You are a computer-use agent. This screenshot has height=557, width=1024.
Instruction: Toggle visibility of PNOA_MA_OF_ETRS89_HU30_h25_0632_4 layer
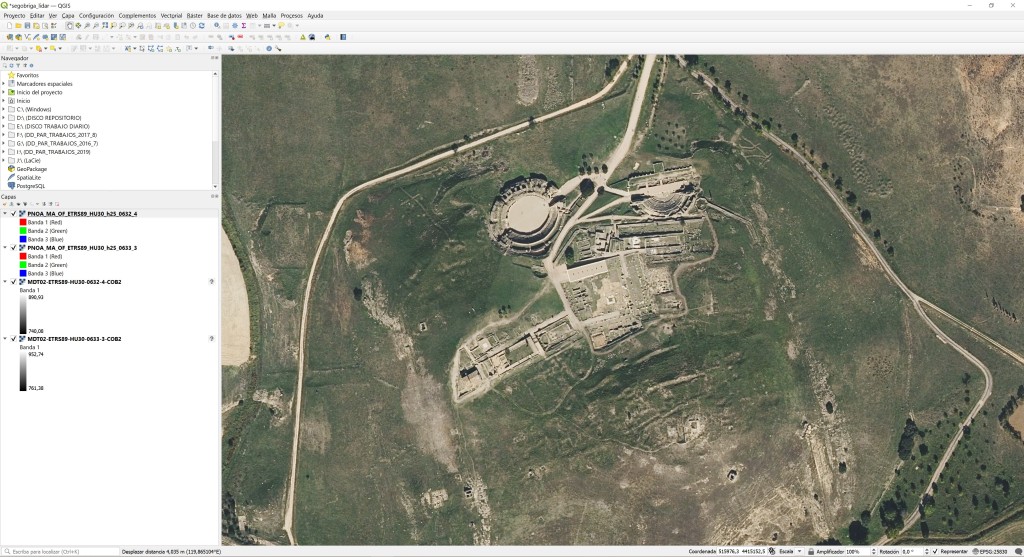pyautogui.click(x=13, y=214)
